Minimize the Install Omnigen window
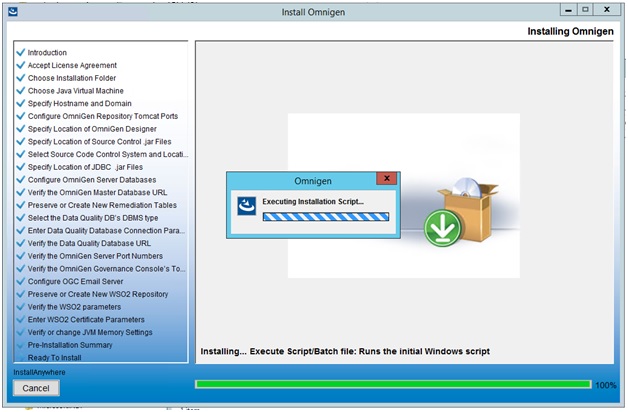The image size is (628, 412). click(x=568, y=10)
